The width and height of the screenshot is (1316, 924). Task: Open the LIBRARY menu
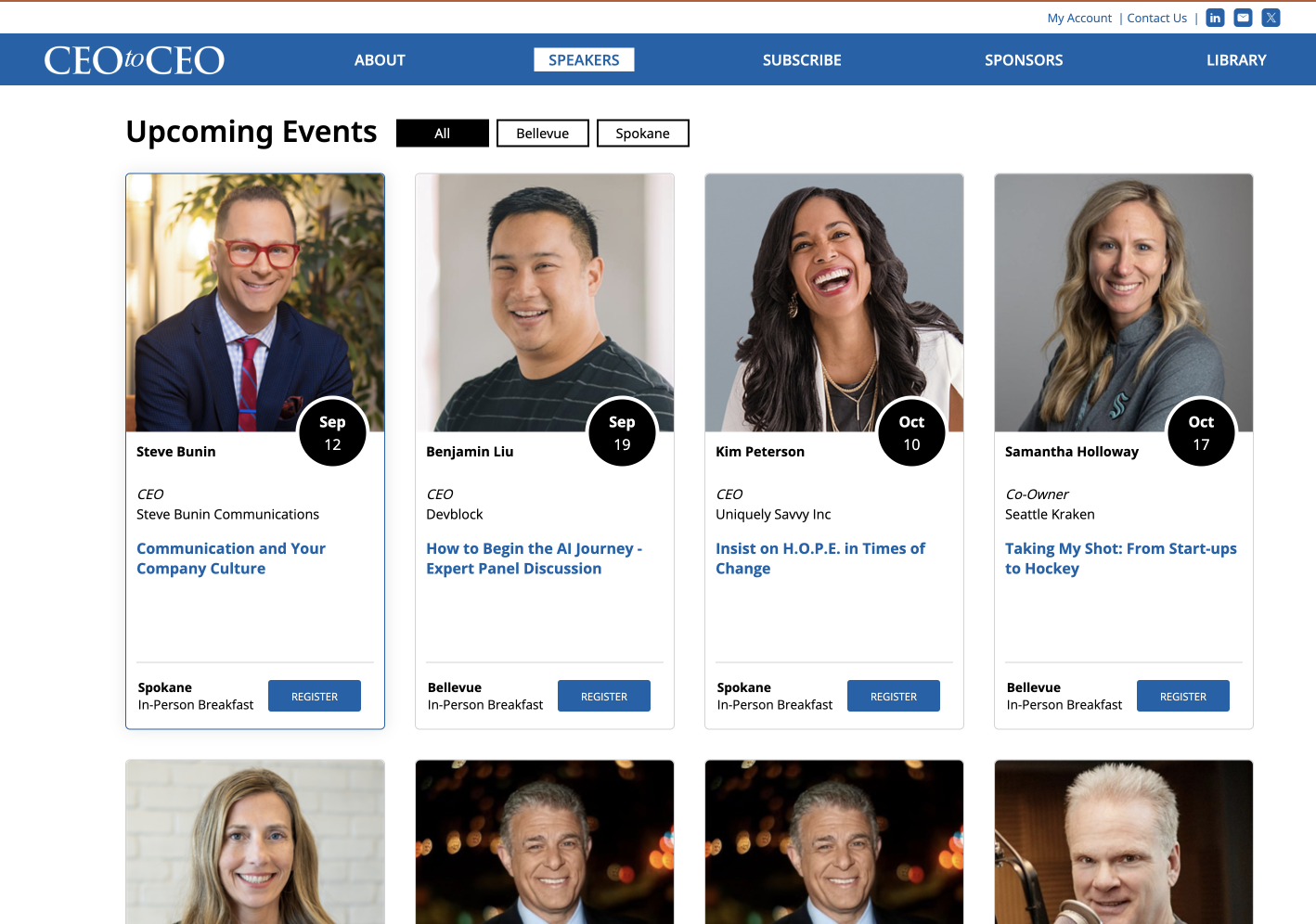1236,60
